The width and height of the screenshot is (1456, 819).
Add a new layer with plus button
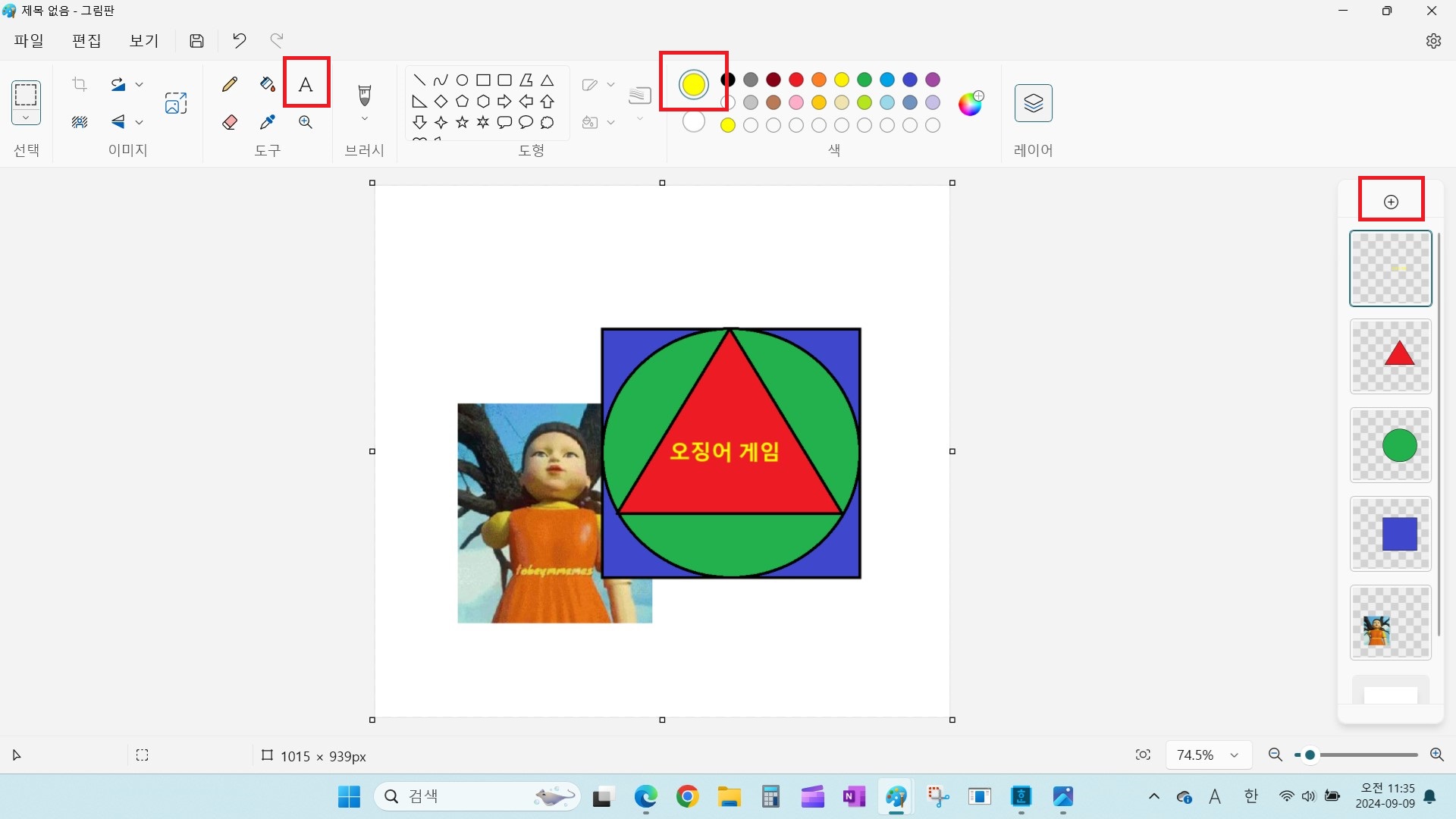coord(1391,202)
